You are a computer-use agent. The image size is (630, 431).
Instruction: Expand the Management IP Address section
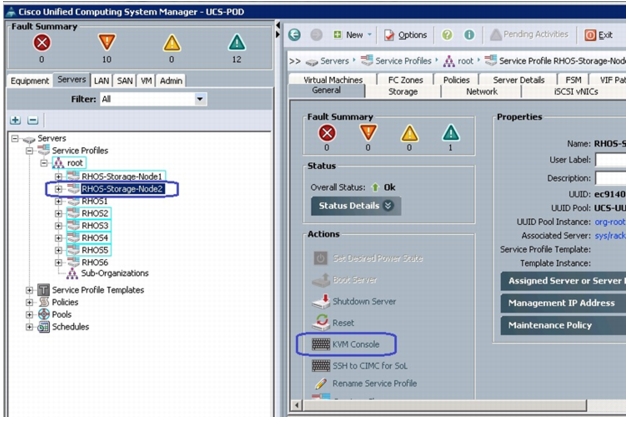563,303
